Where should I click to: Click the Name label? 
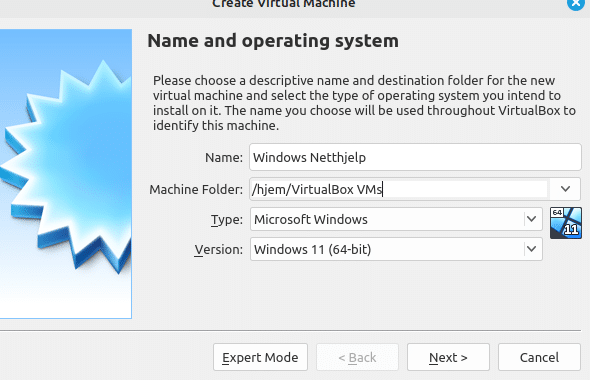(224, 157)
